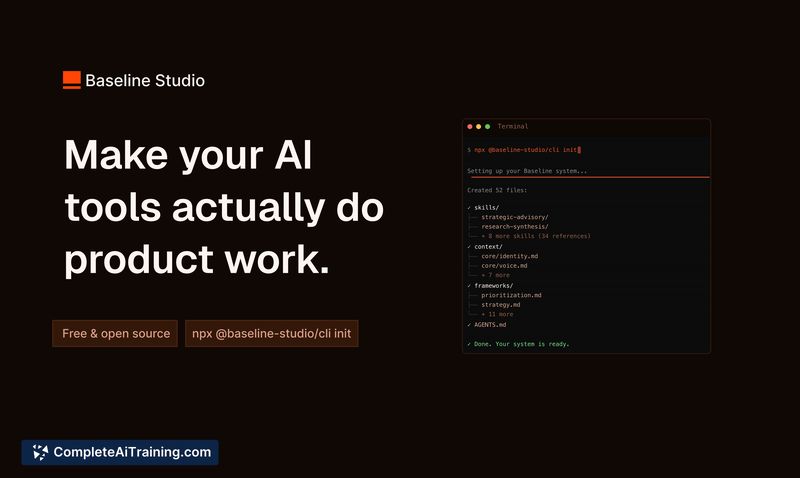Click the Terminal window title
The image size is (800, 478).
point(513,127)
